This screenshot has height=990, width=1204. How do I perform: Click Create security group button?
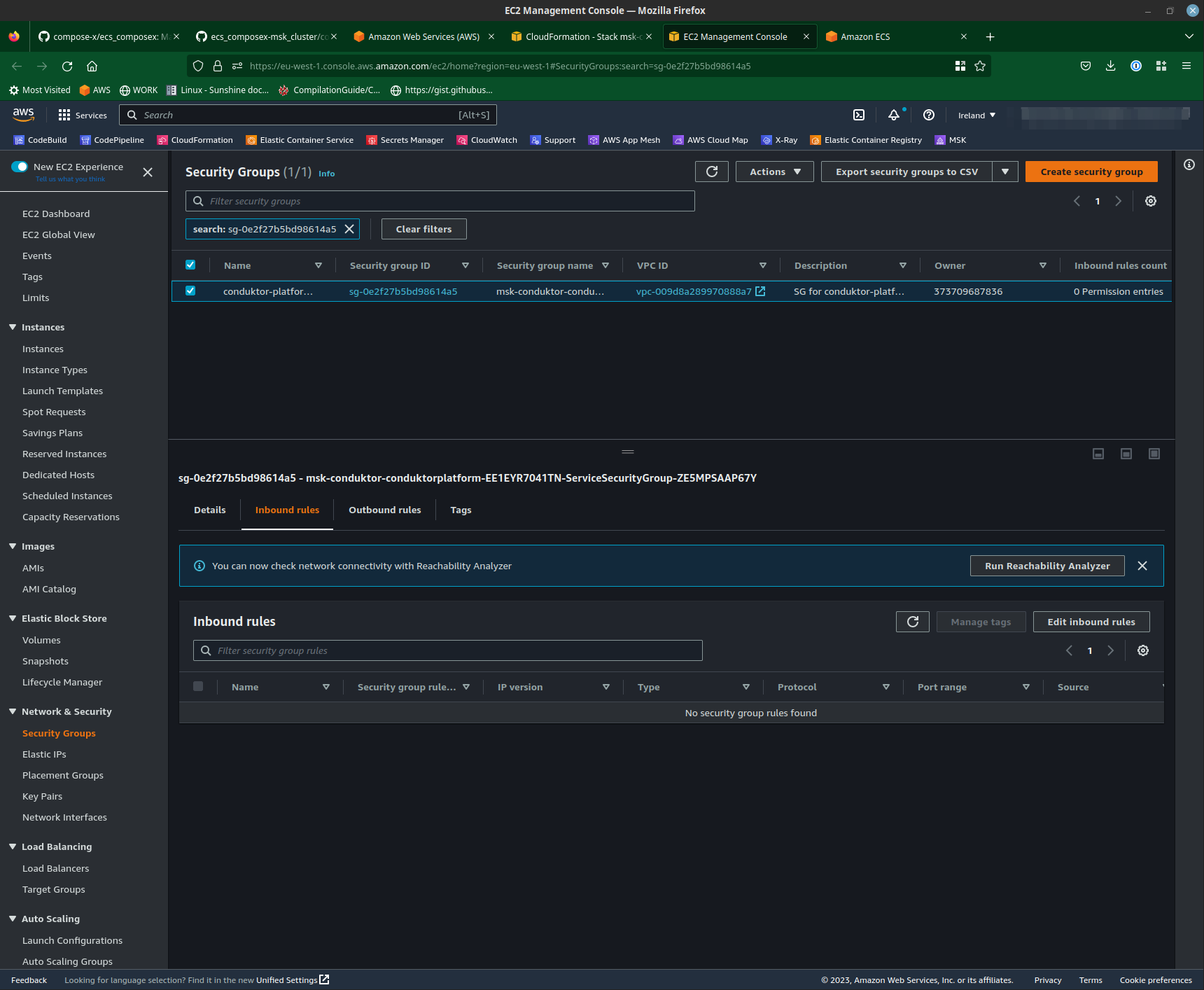click(1091, 172)
